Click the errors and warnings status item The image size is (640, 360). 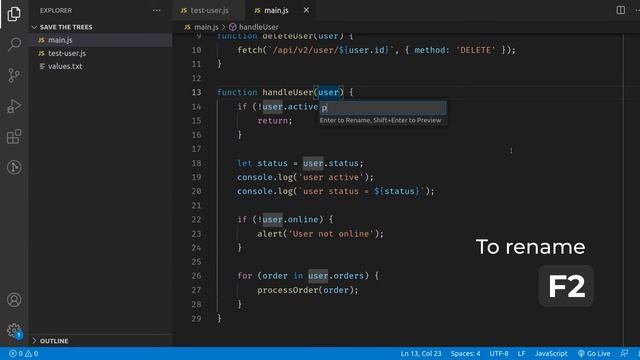coord(24,353)
